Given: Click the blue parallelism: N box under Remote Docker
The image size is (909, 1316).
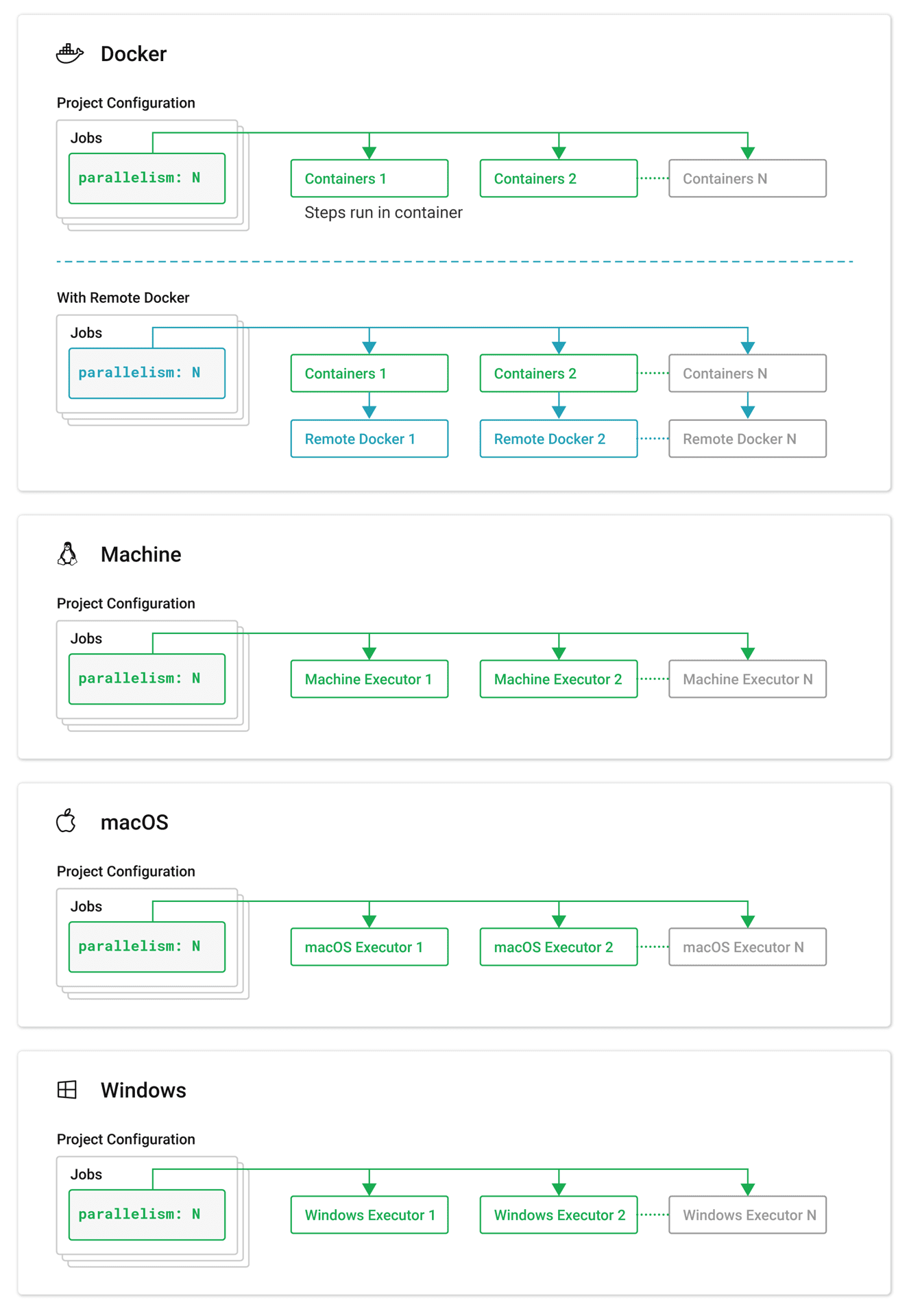Looking at the screenshot, I should coord(147,373).
